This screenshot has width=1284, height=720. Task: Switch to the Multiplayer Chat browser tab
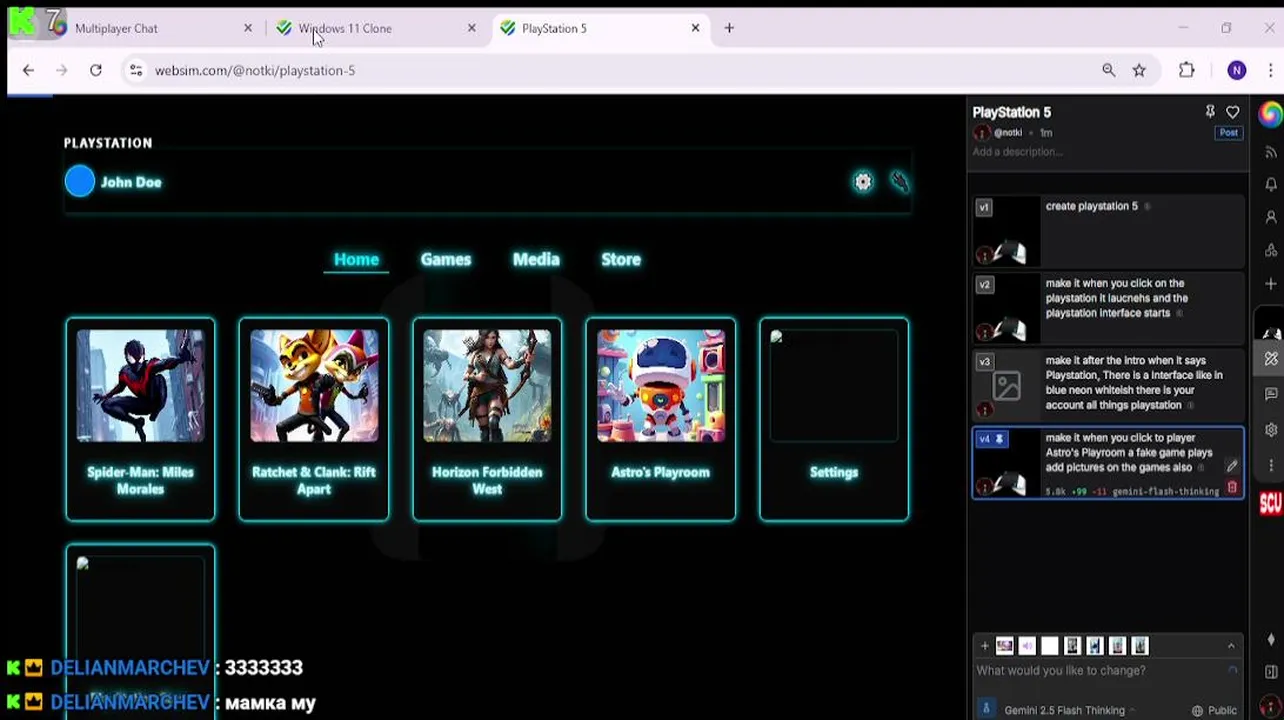(150, 28)
